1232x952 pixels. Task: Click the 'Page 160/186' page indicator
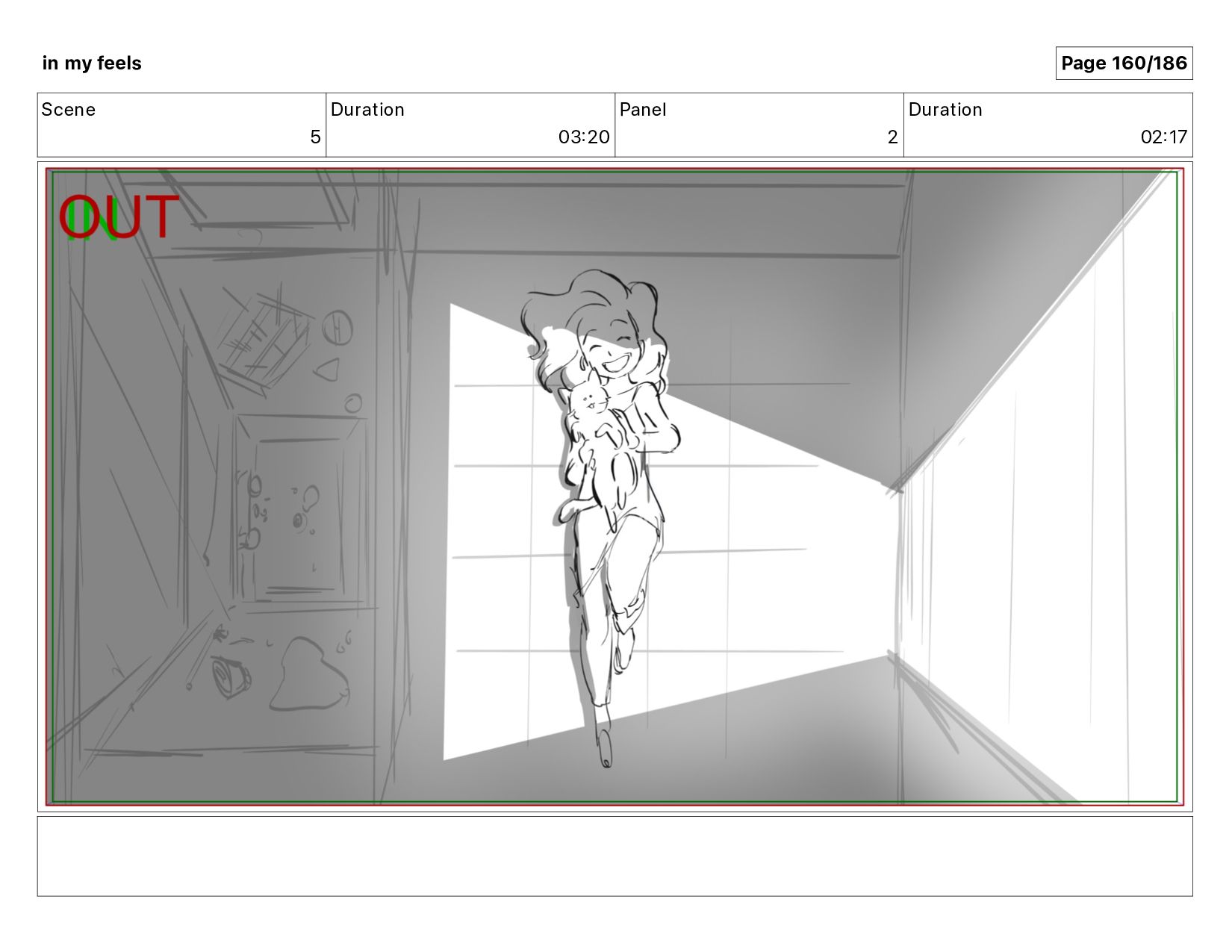(1124, 63)
